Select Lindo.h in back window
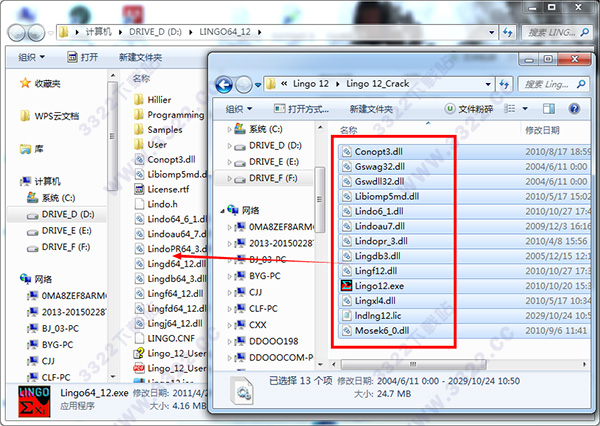 pyautogui.click(x=156, y=204)
